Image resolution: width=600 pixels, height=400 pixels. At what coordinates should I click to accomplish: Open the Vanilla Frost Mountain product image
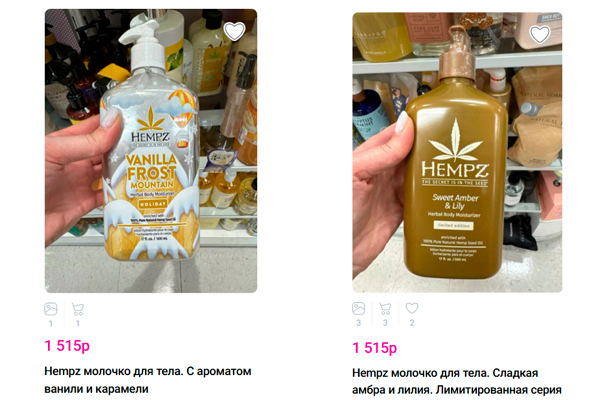pos(151,151)
